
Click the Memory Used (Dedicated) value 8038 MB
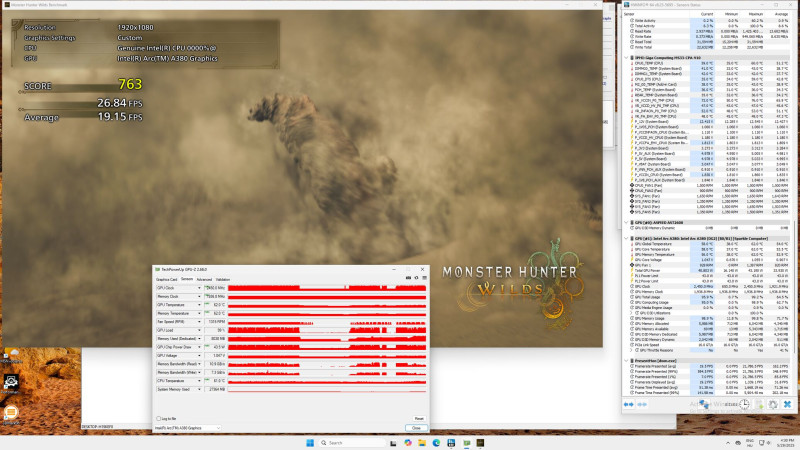215,339
